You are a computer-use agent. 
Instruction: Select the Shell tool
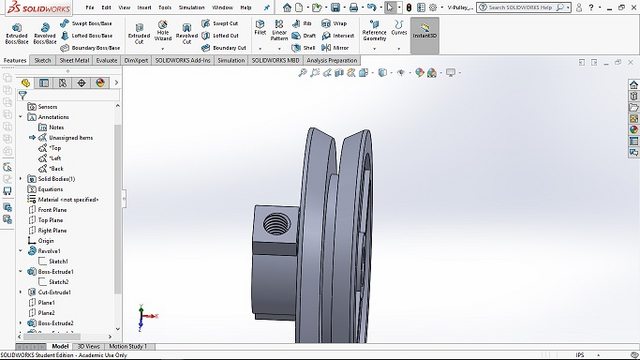pos(303,48)
